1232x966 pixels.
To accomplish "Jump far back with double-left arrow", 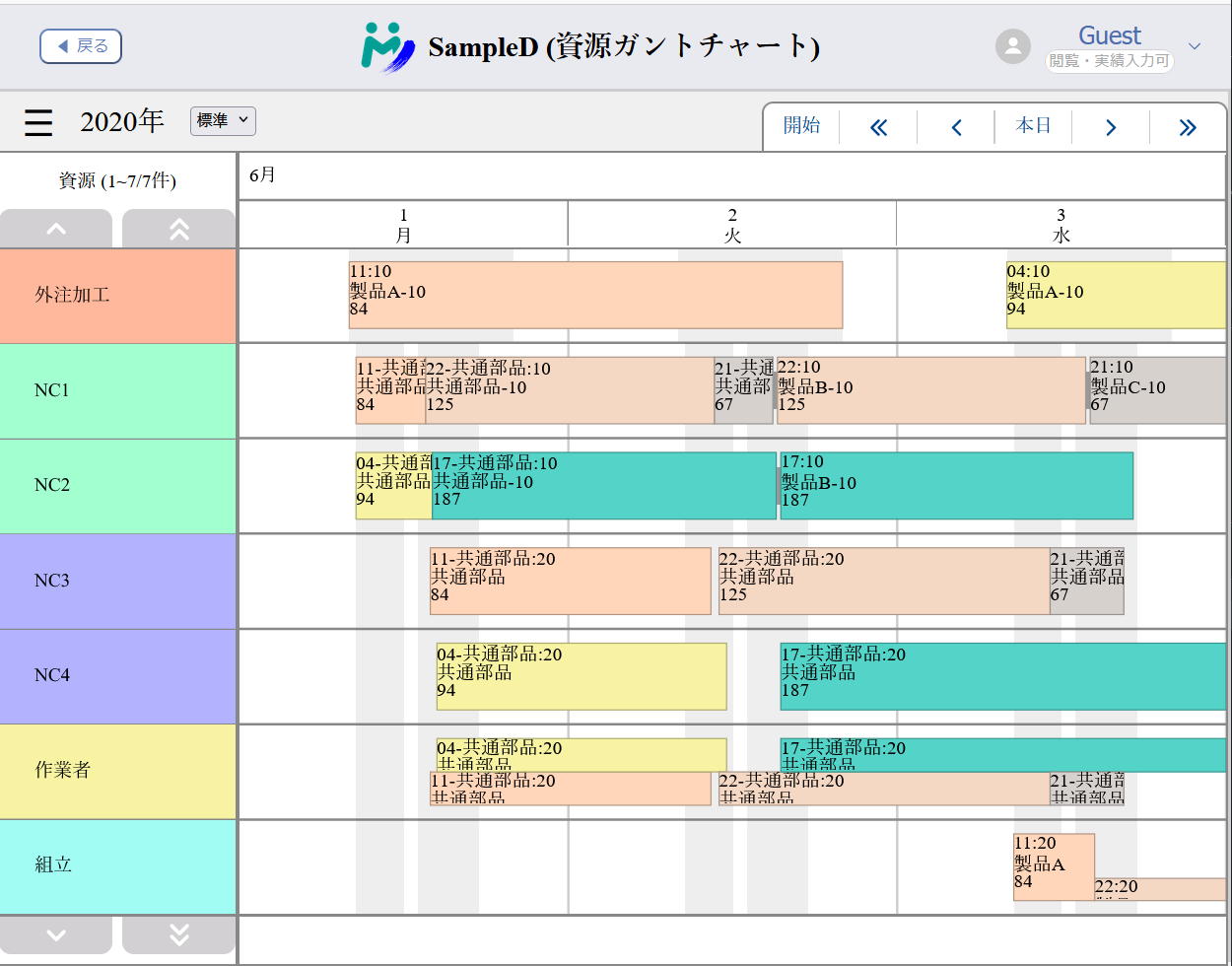I will pos(878,127).
